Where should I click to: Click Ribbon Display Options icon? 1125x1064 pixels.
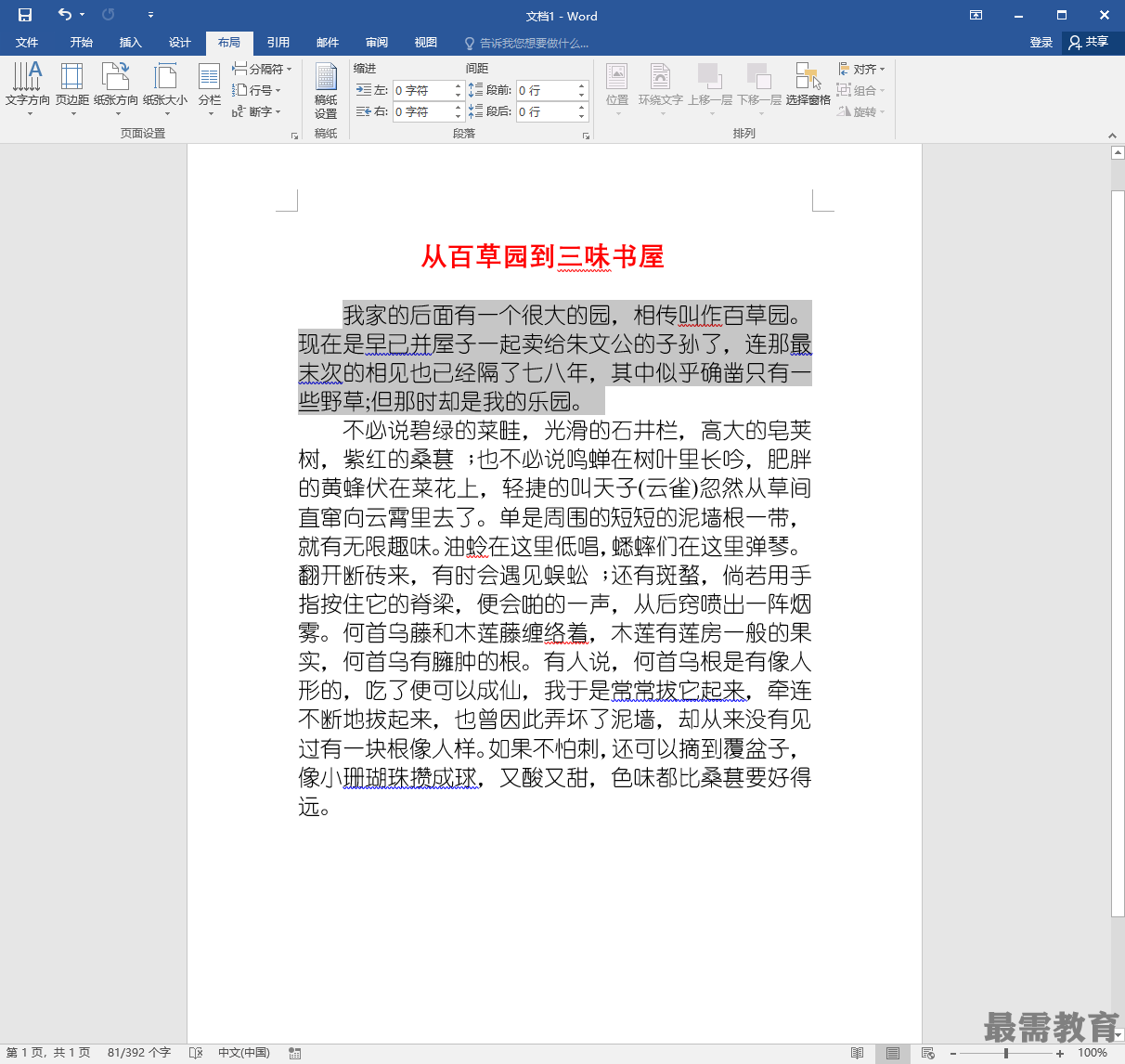pos(976,15)
